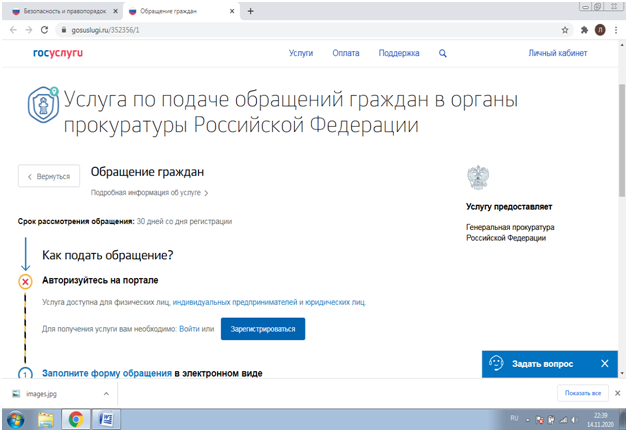The image size is (628, 432).
Task: Click the site search magnifier icon
Action: point(443,53)
